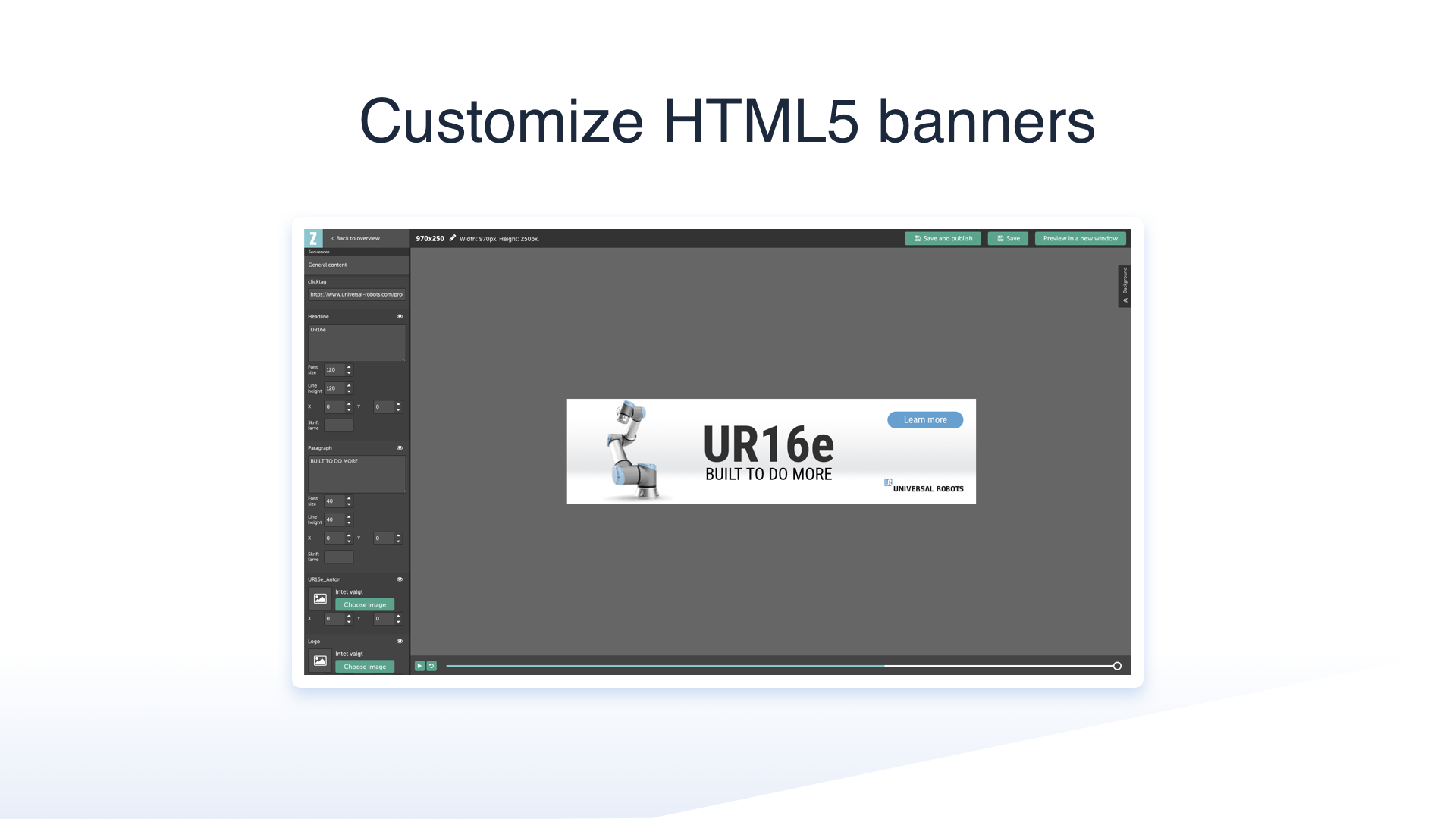Click Save and publish
This screenshot has width=1456, height=819.
click(x=943, y=238)
